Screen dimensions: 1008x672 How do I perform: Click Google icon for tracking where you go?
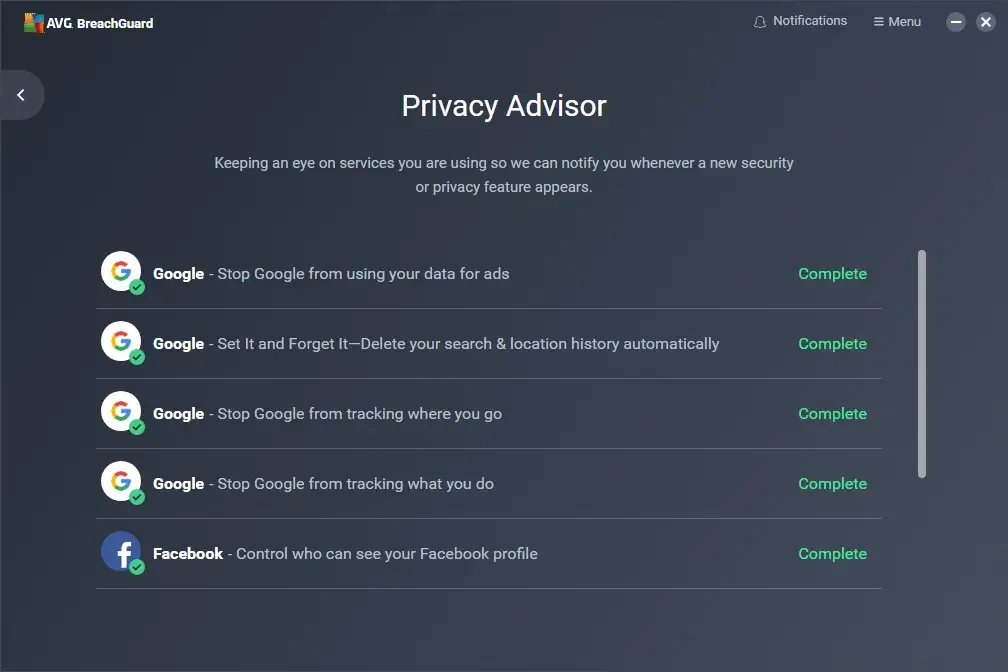[x=121, y=412]
